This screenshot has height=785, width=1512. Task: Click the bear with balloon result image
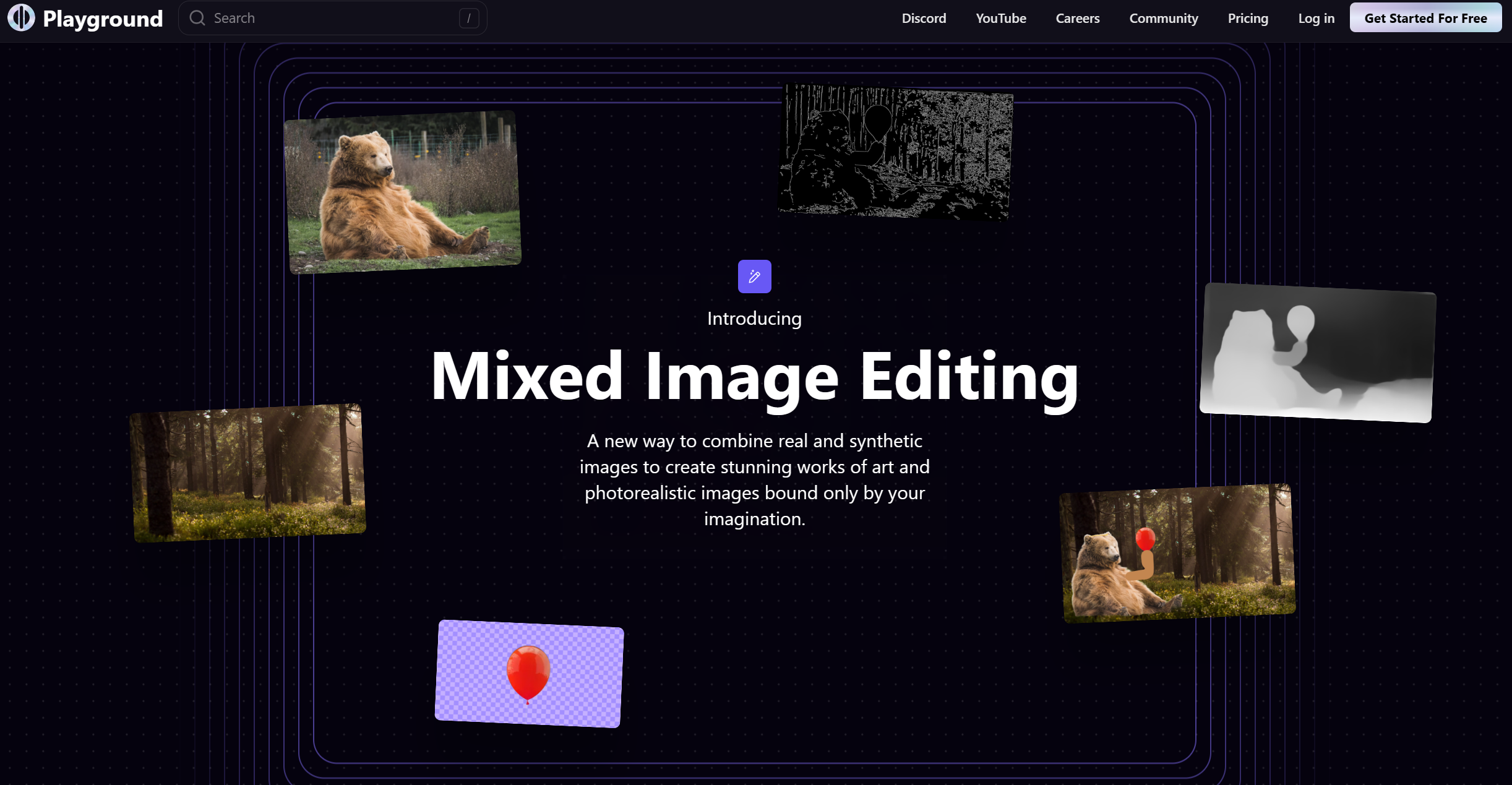click(1177, 553)
